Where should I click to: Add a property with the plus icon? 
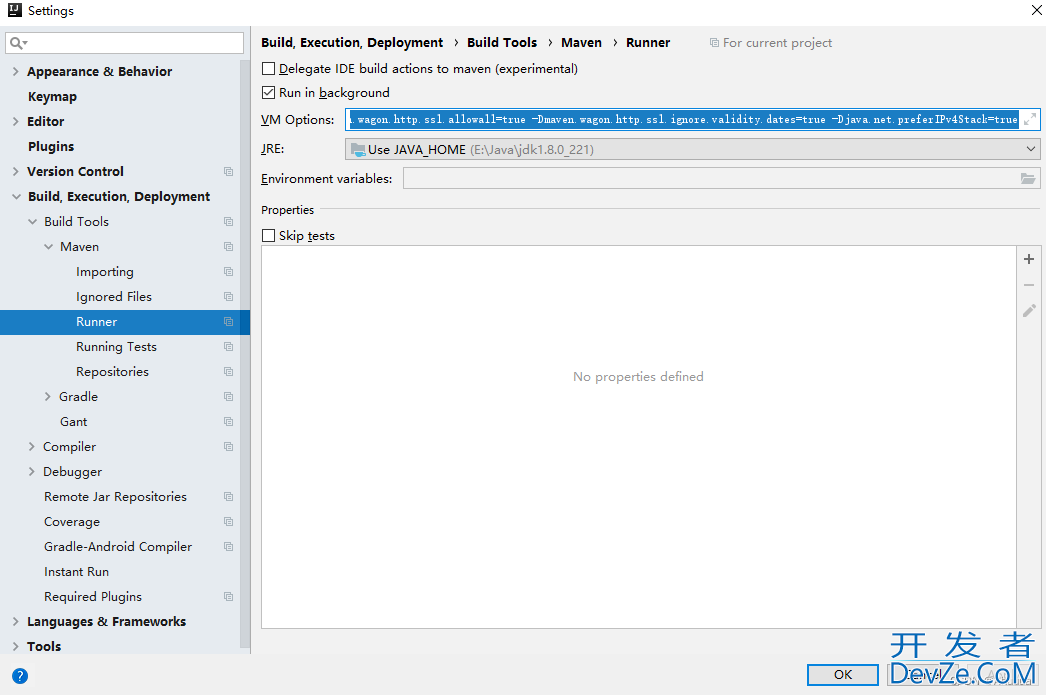pyautogui.click(x=1029, y=259)
